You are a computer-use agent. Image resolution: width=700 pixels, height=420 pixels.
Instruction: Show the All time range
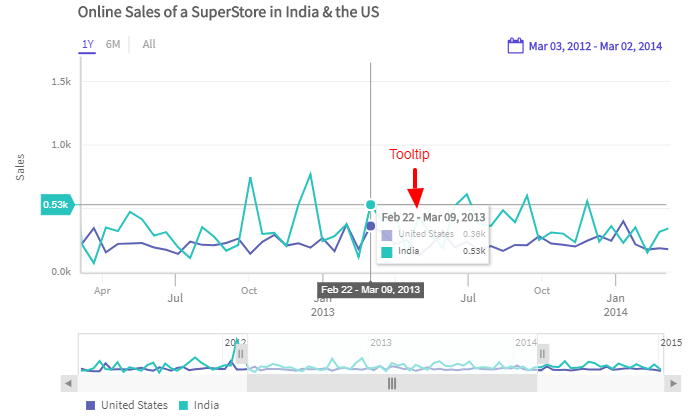(149, 44)
